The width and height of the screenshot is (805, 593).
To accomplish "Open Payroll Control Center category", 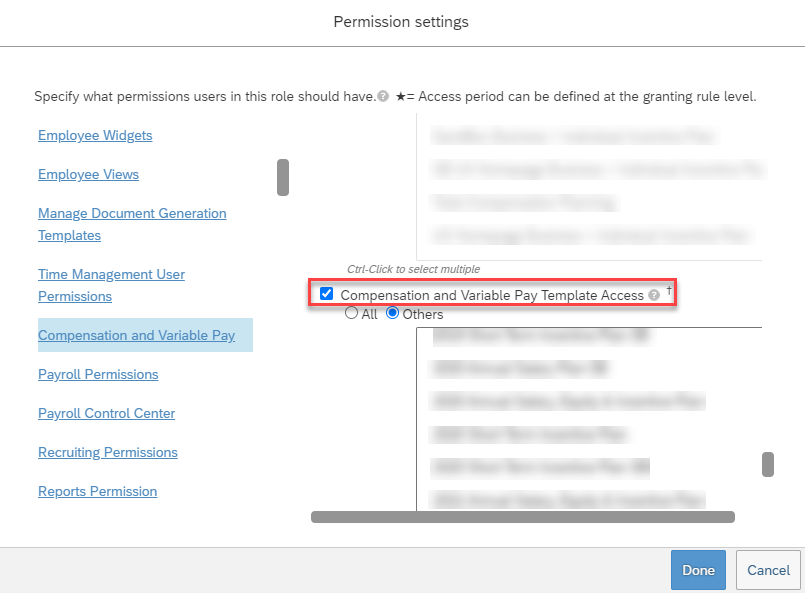I will click(106, 413).
